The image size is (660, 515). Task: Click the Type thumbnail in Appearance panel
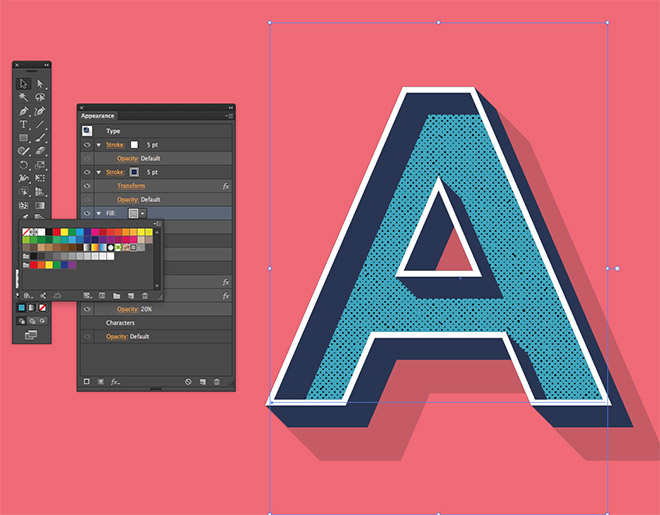click(x=87, y=131)
